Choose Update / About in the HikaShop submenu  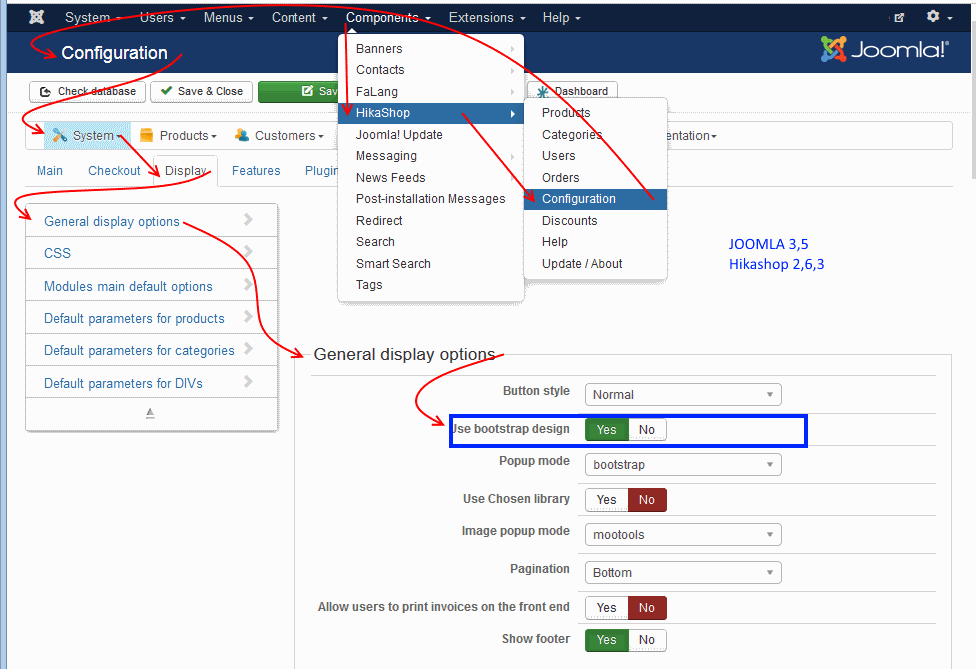[596, 263]
